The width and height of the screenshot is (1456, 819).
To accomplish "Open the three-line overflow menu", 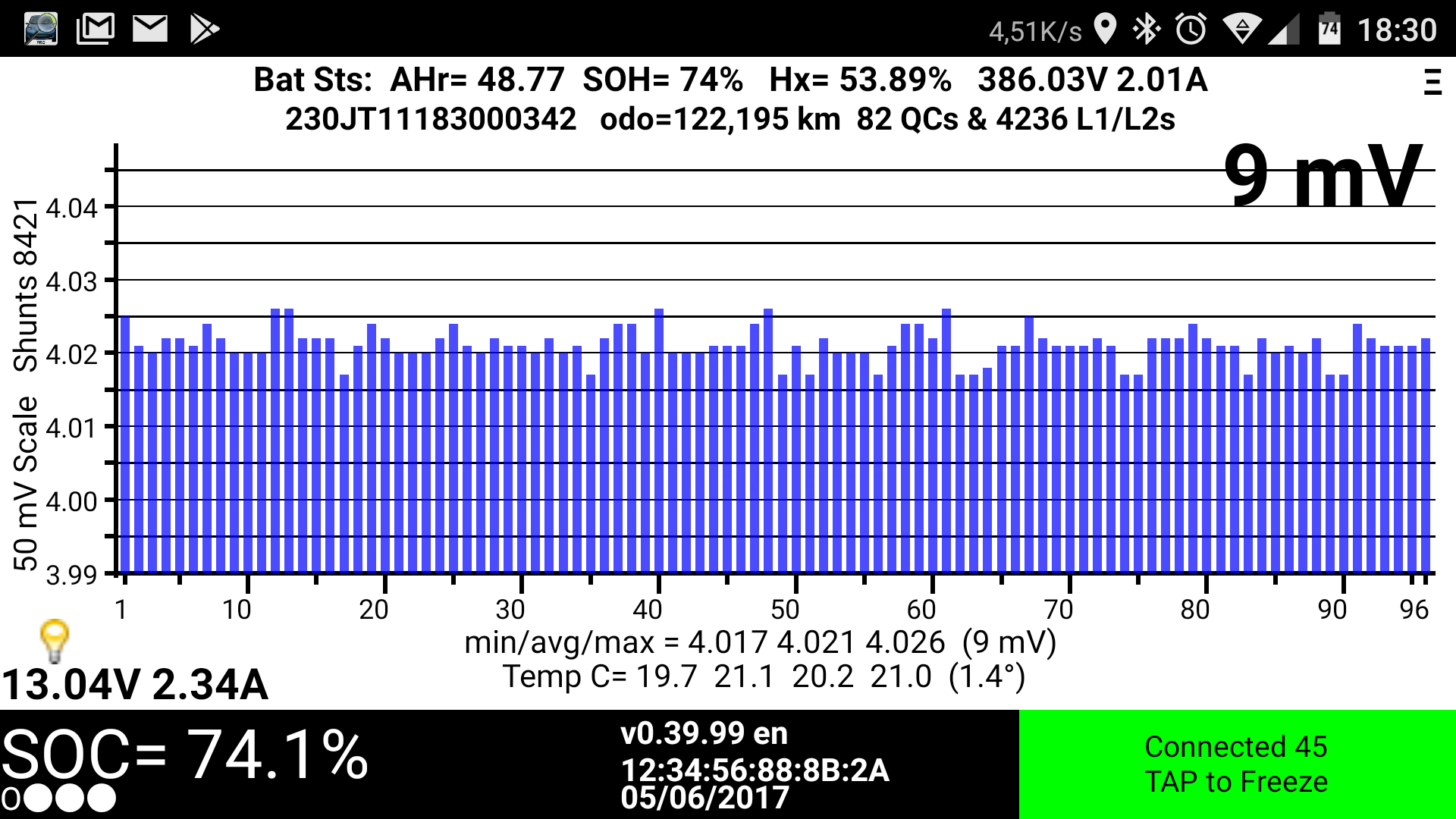I will coord(1432,82).
